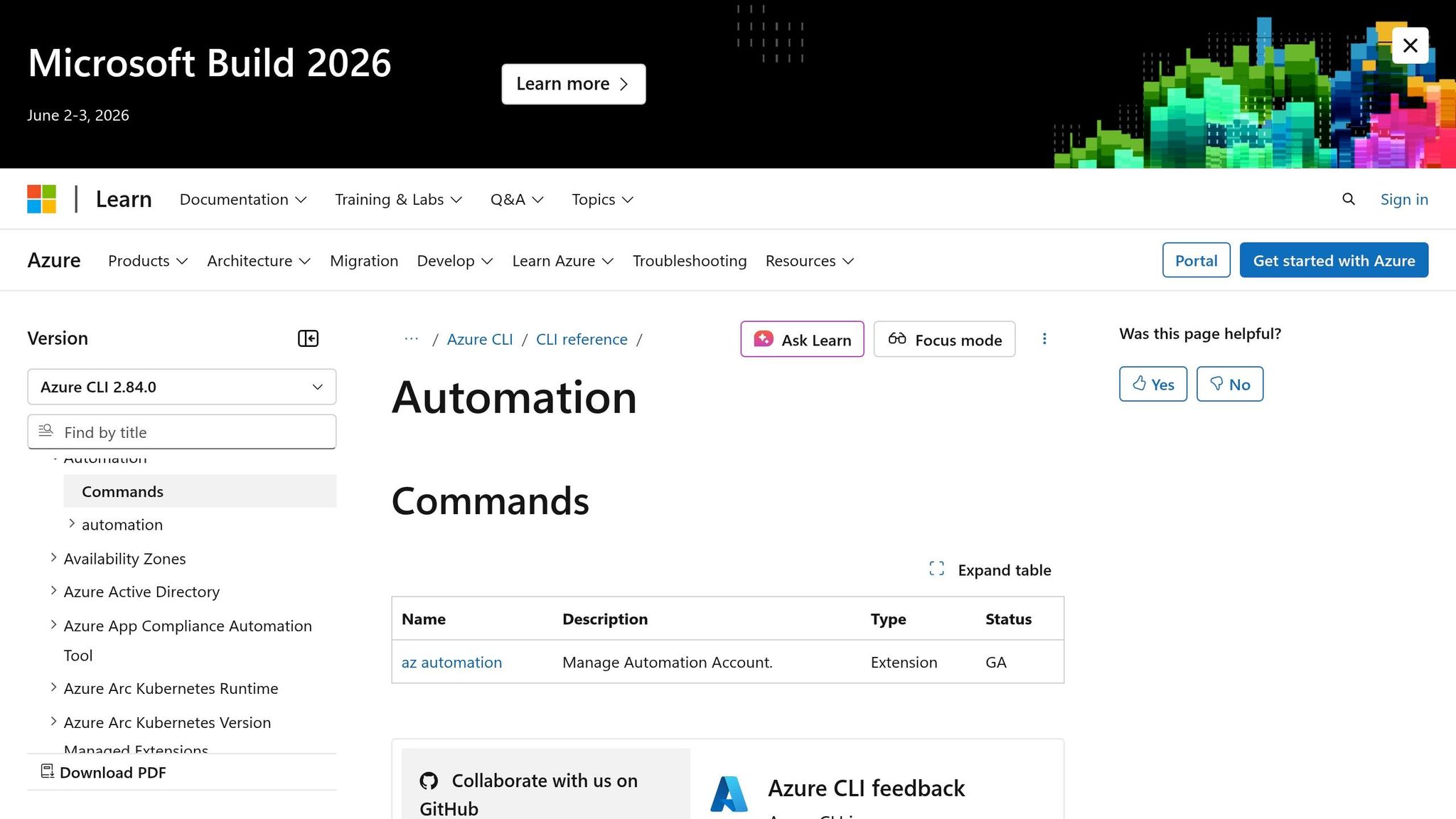
Task: Mark the page helpful with Yes
Action: (1152, 384)
